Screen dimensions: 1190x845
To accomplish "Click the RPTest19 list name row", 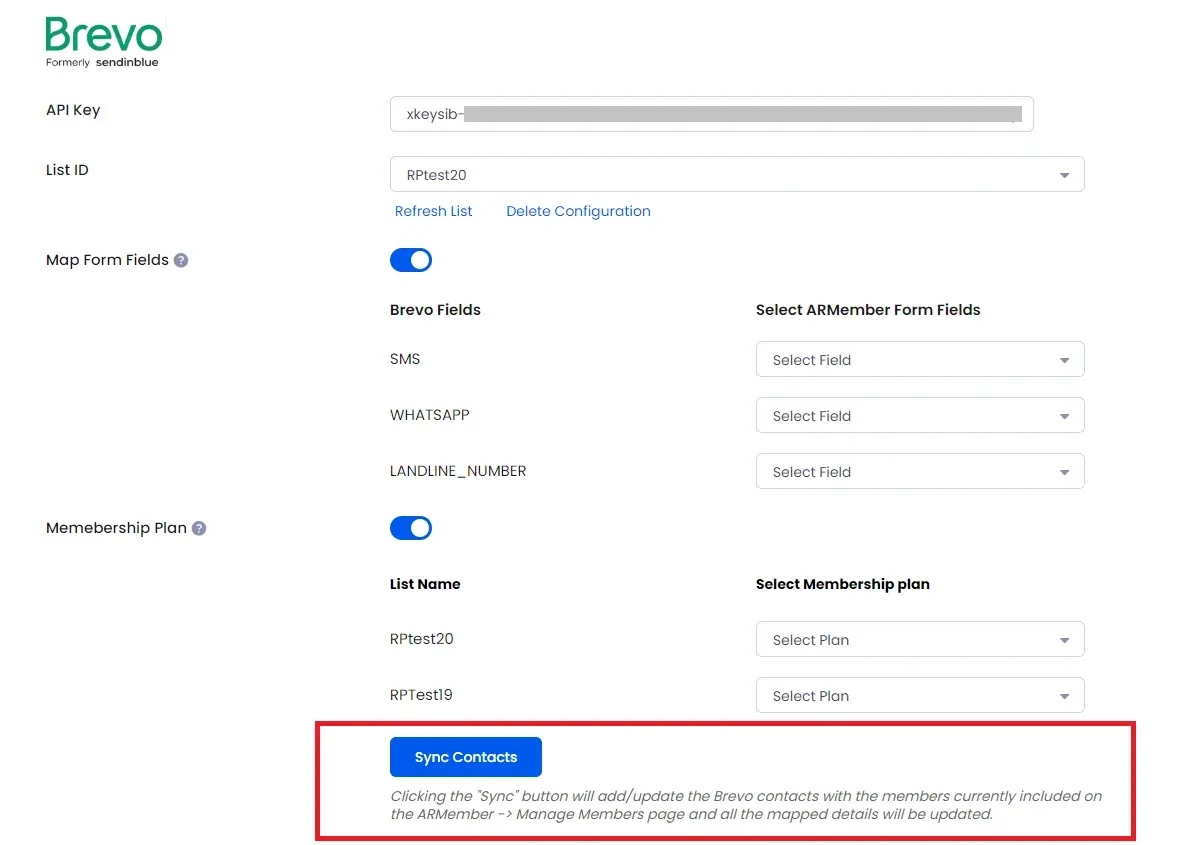I will coord(420,695).
